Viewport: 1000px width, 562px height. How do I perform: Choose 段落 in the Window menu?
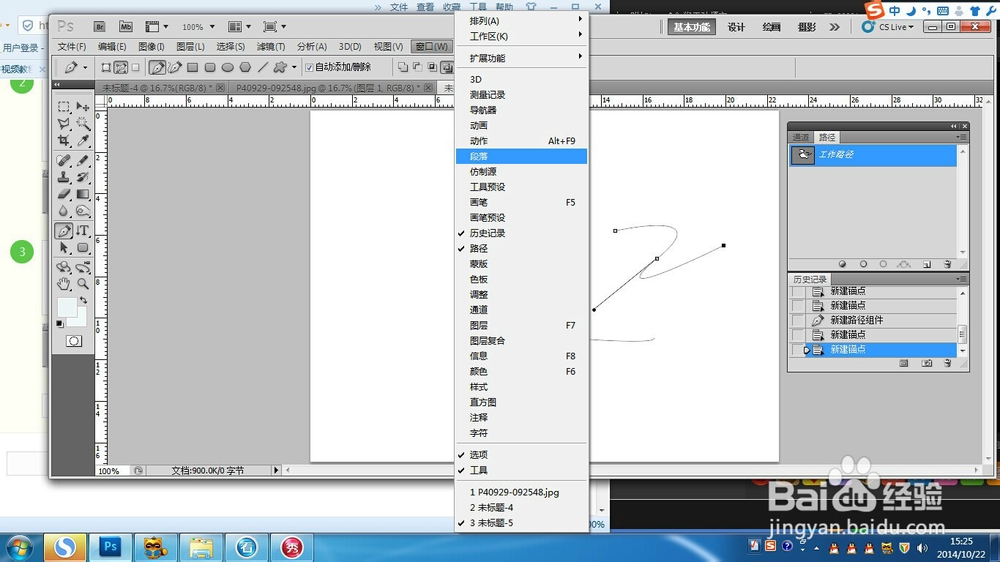coord(522,156)
